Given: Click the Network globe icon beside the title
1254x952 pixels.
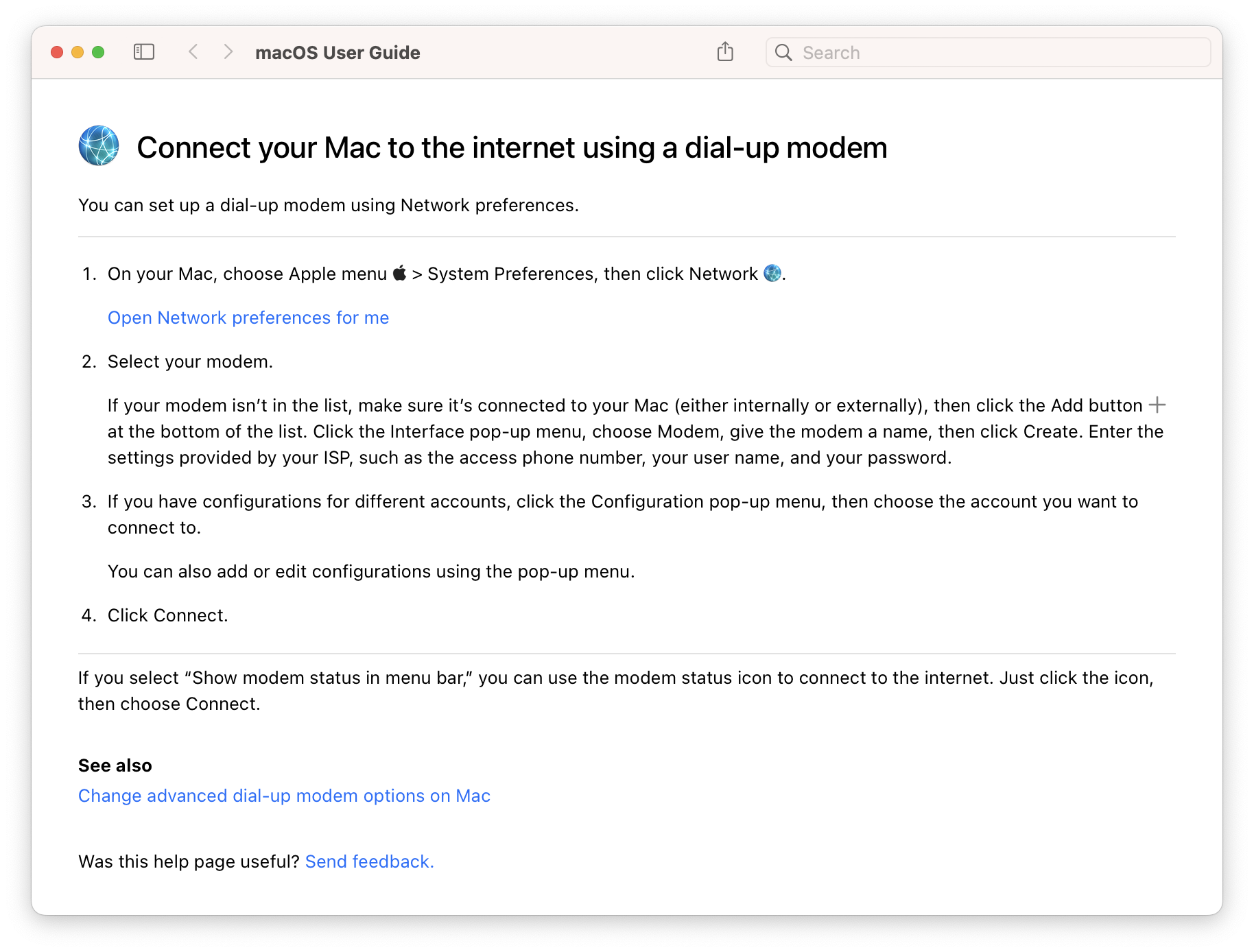Looking at the screenshot, I should click(x=97, y=145).
